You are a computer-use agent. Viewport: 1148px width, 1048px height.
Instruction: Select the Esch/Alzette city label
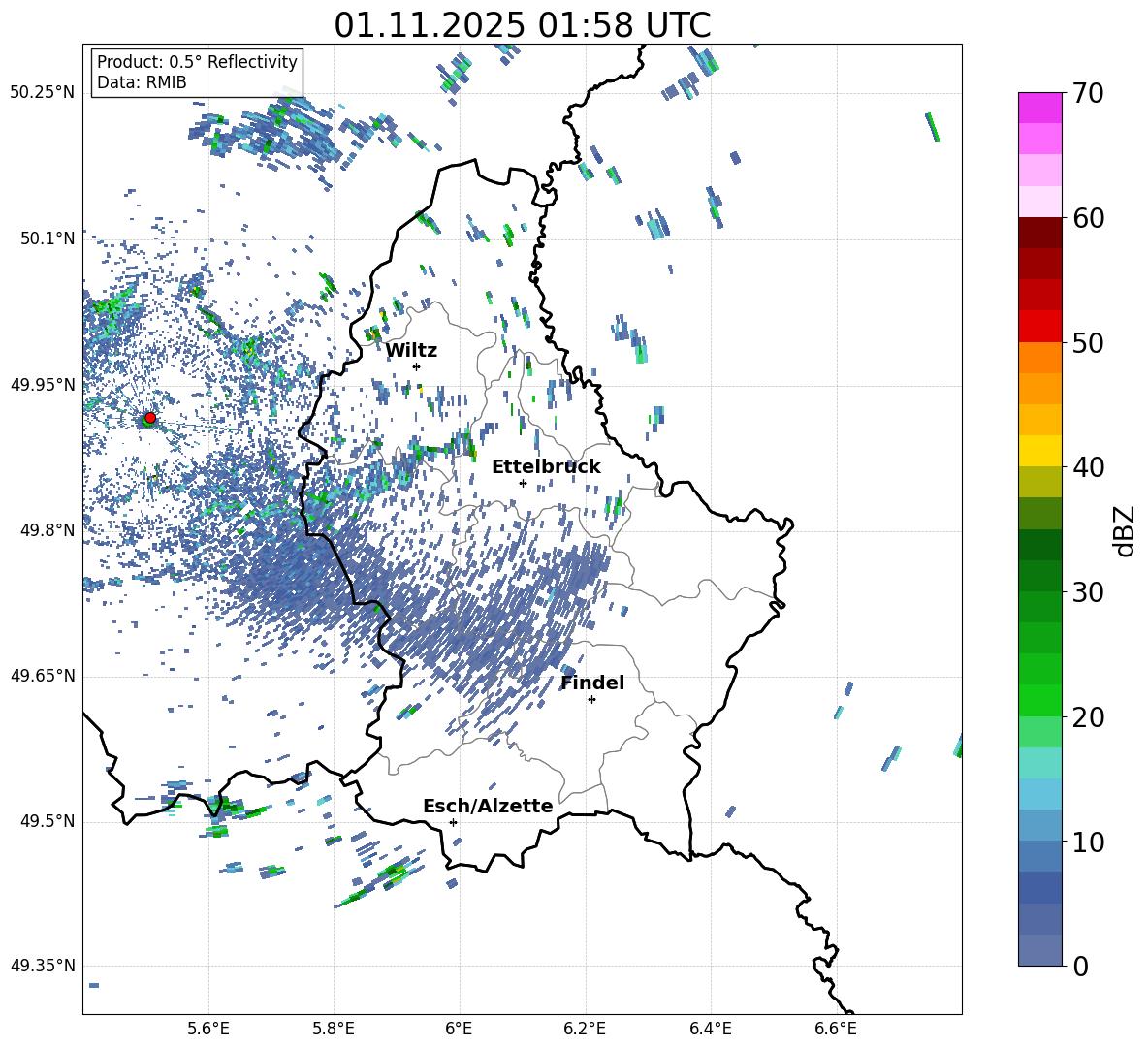click(488, 806)
